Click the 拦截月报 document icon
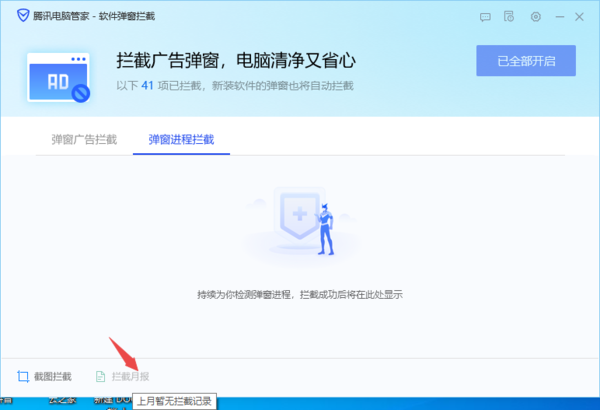 point(99,376)
